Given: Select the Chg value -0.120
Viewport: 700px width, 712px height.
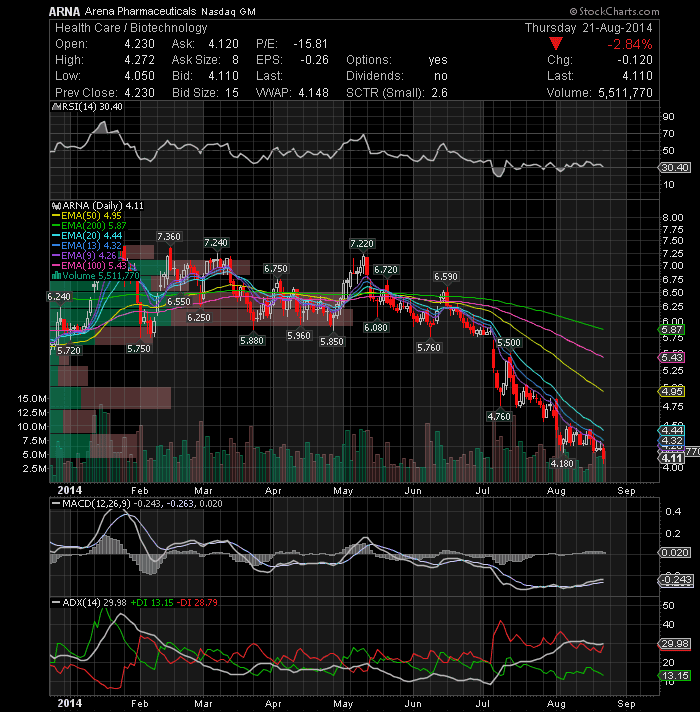Looking at the screenshot, I should click(x=635, y=60).
